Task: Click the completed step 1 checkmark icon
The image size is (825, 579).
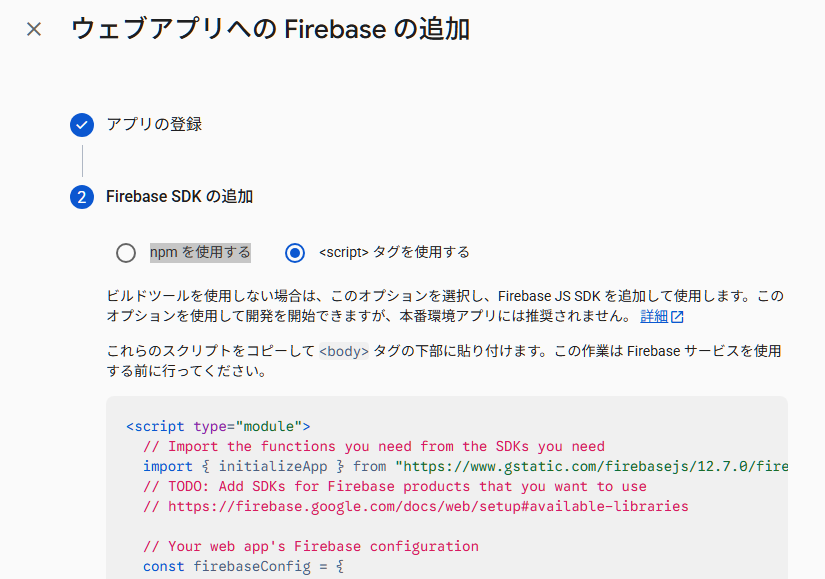Action: (x=82, y=125)
